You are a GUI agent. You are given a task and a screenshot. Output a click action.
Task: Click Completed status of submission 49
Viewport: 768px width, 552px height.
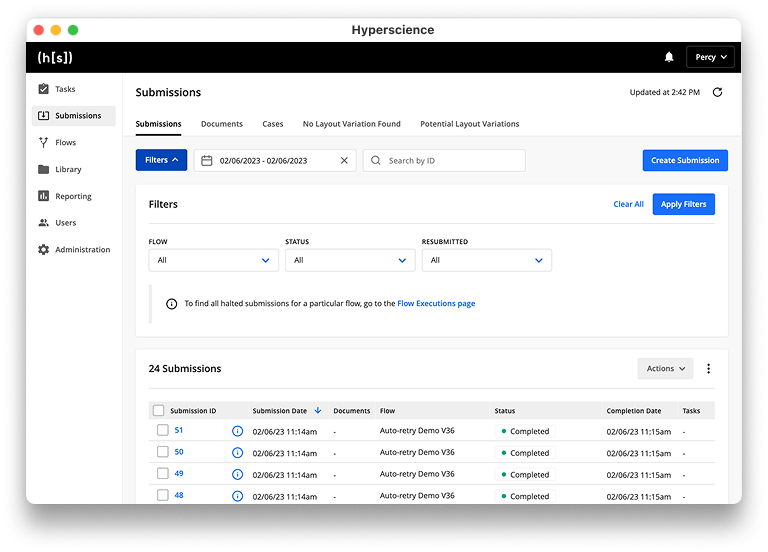[x=525, y=475]
